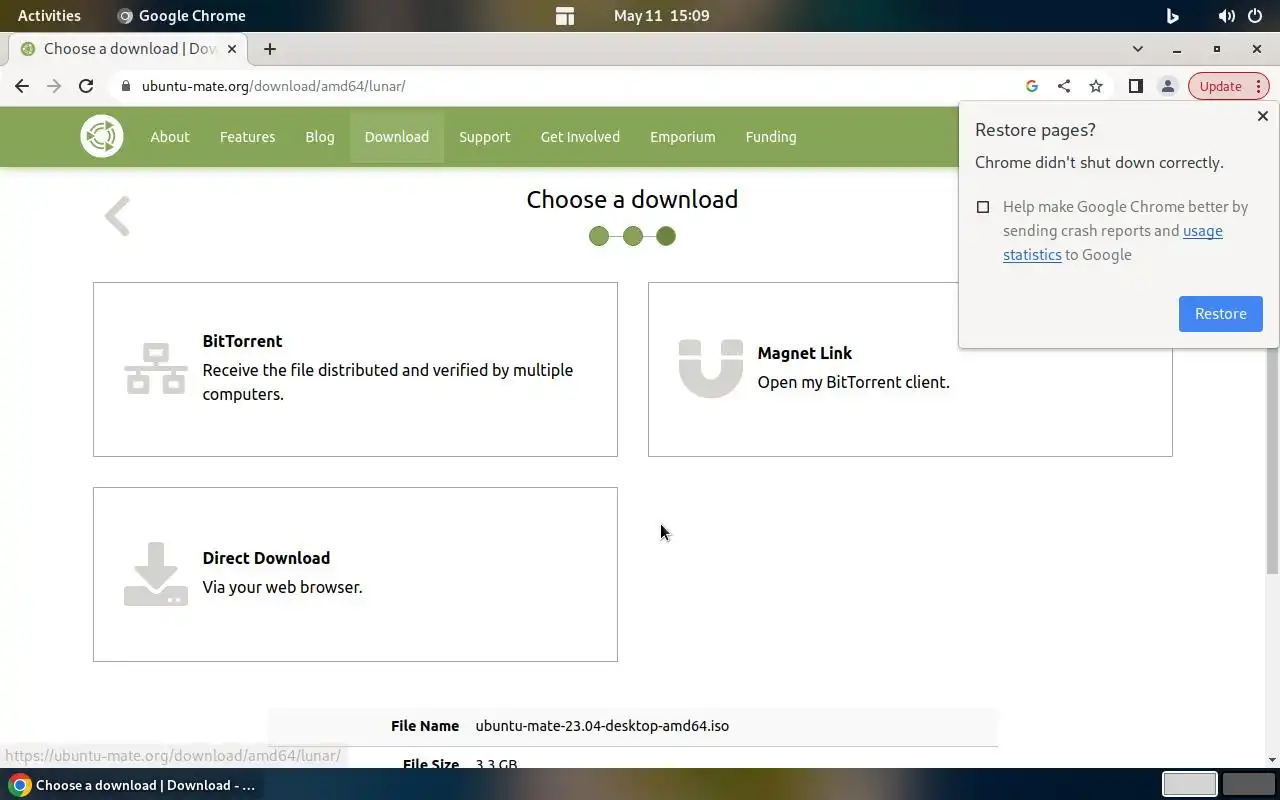Viewport: 1280px width, 800px height.
Task: Open the Download menu
Action: pyautogui.click(x=397, y=137)
